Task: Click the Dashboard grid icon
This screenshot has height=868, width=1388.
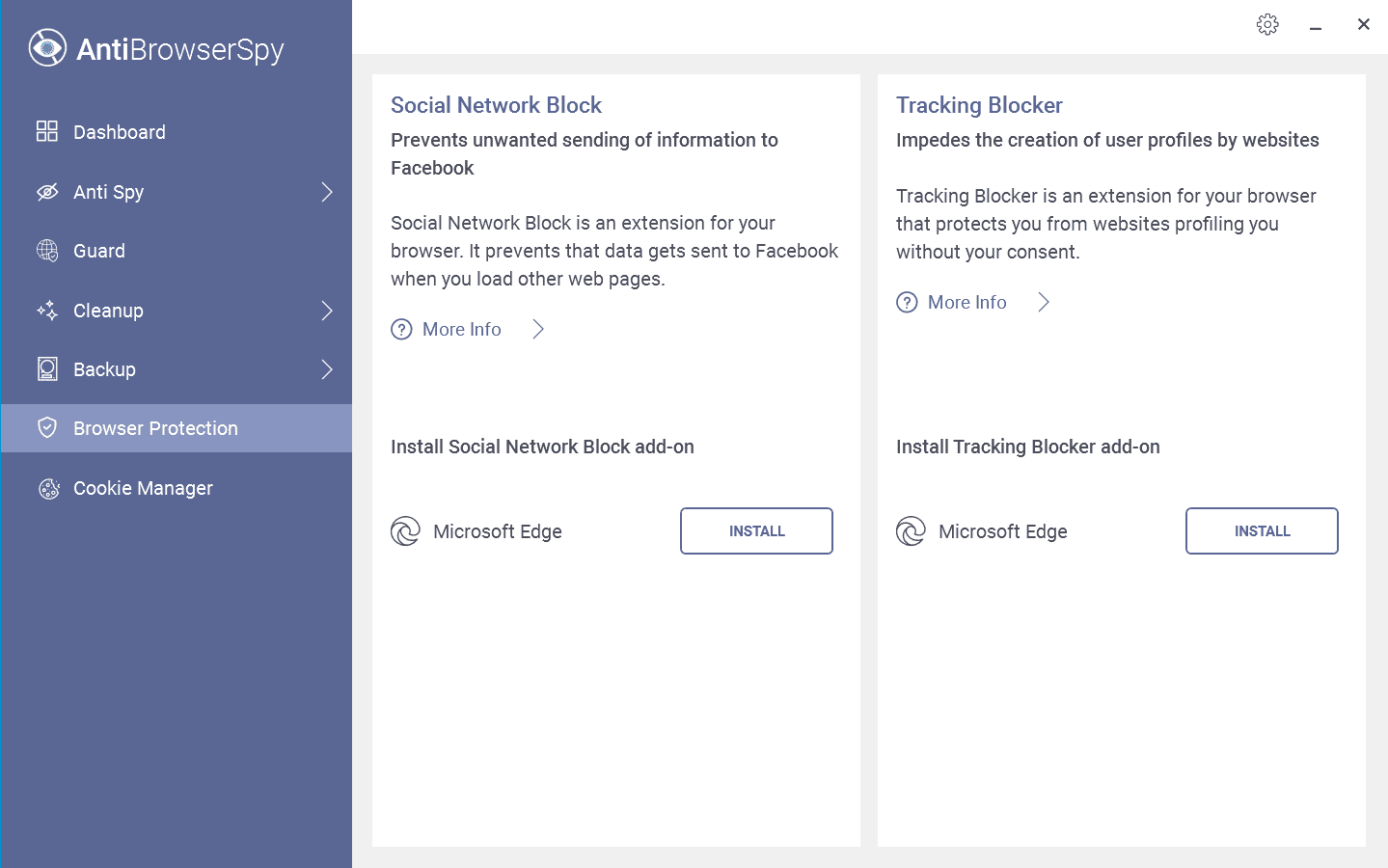Action: tap(47, 131)
